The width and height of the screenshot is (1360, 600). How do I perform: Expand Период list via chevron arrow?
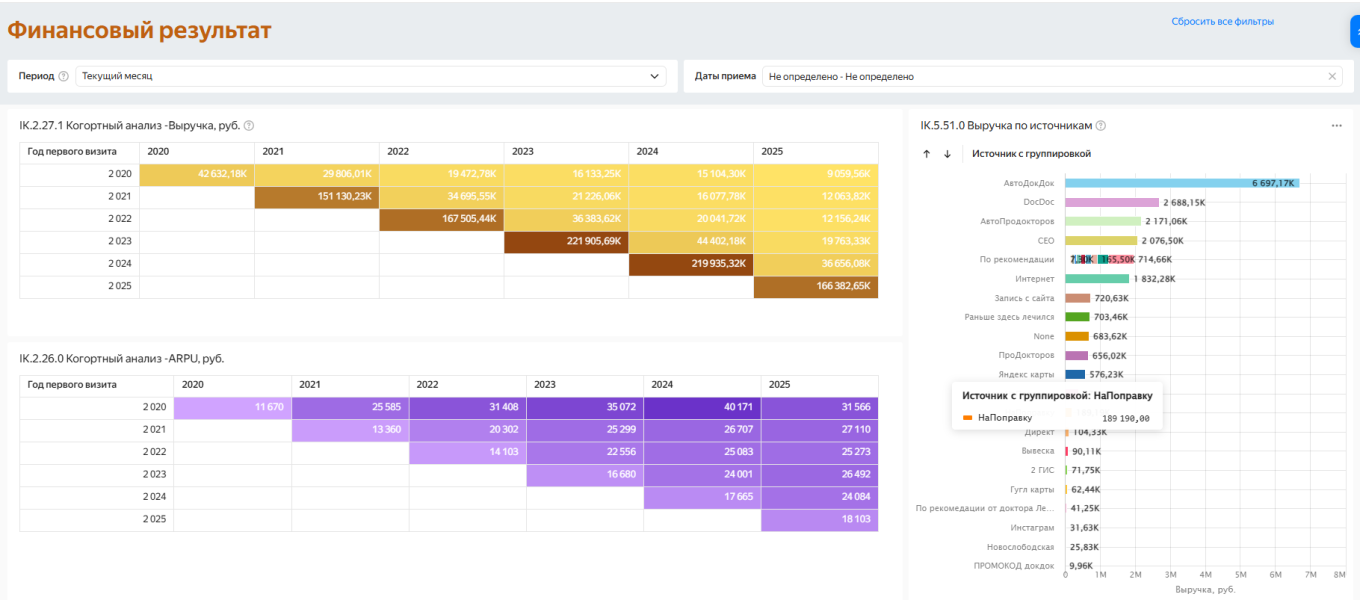(655, 76)
